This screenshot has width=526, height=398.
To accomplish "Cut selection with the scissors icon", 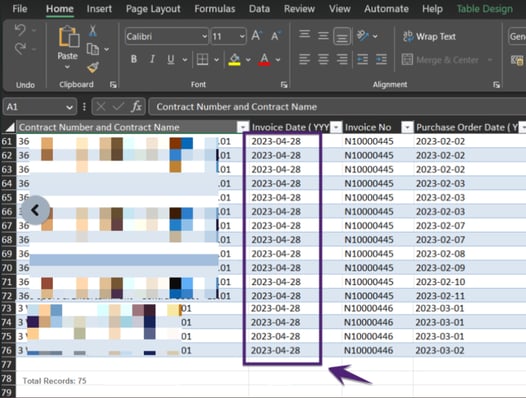I will click(93, 31).
